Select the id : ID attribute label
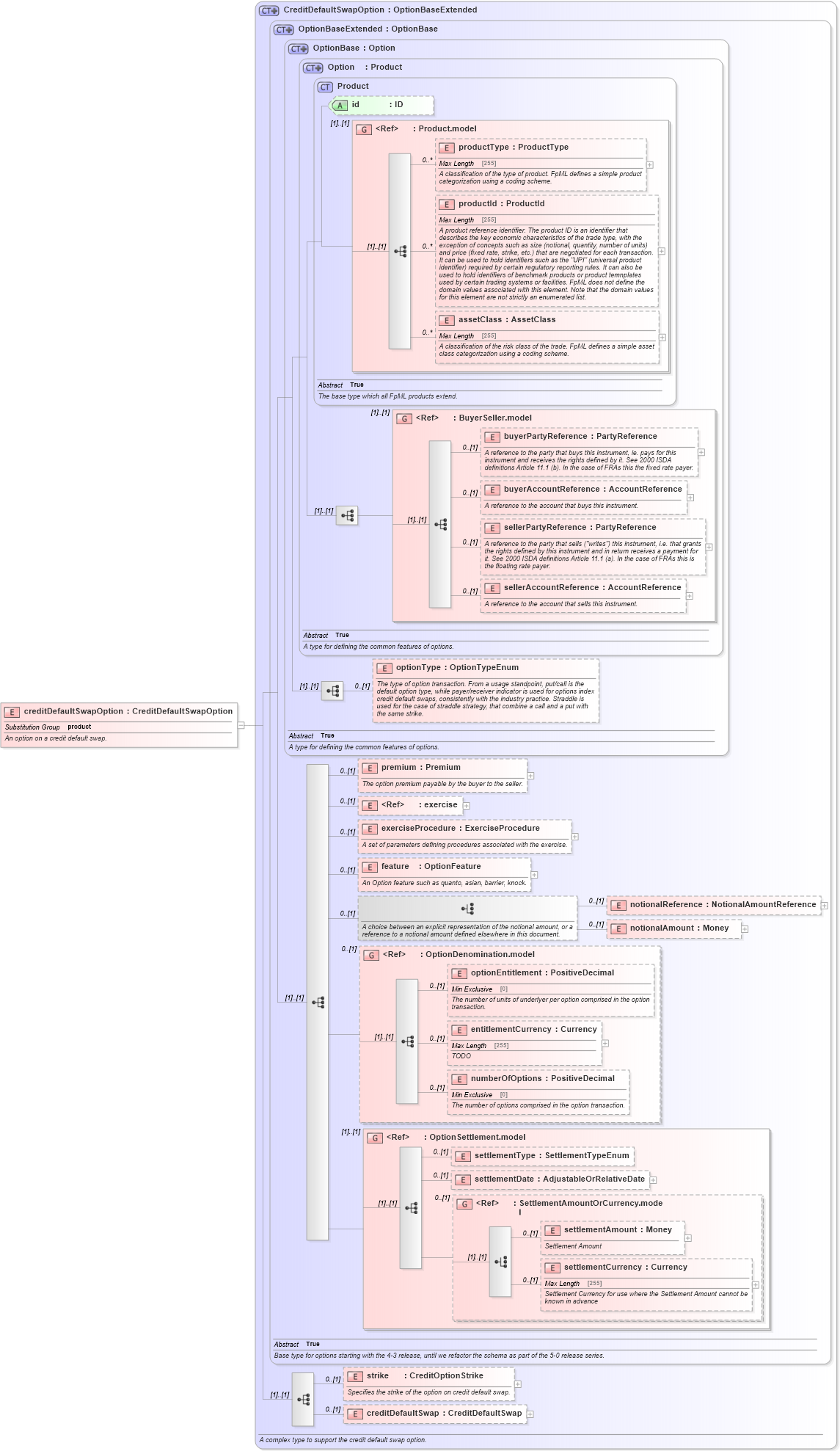The image size is (840, 1451). coord(378,105)
